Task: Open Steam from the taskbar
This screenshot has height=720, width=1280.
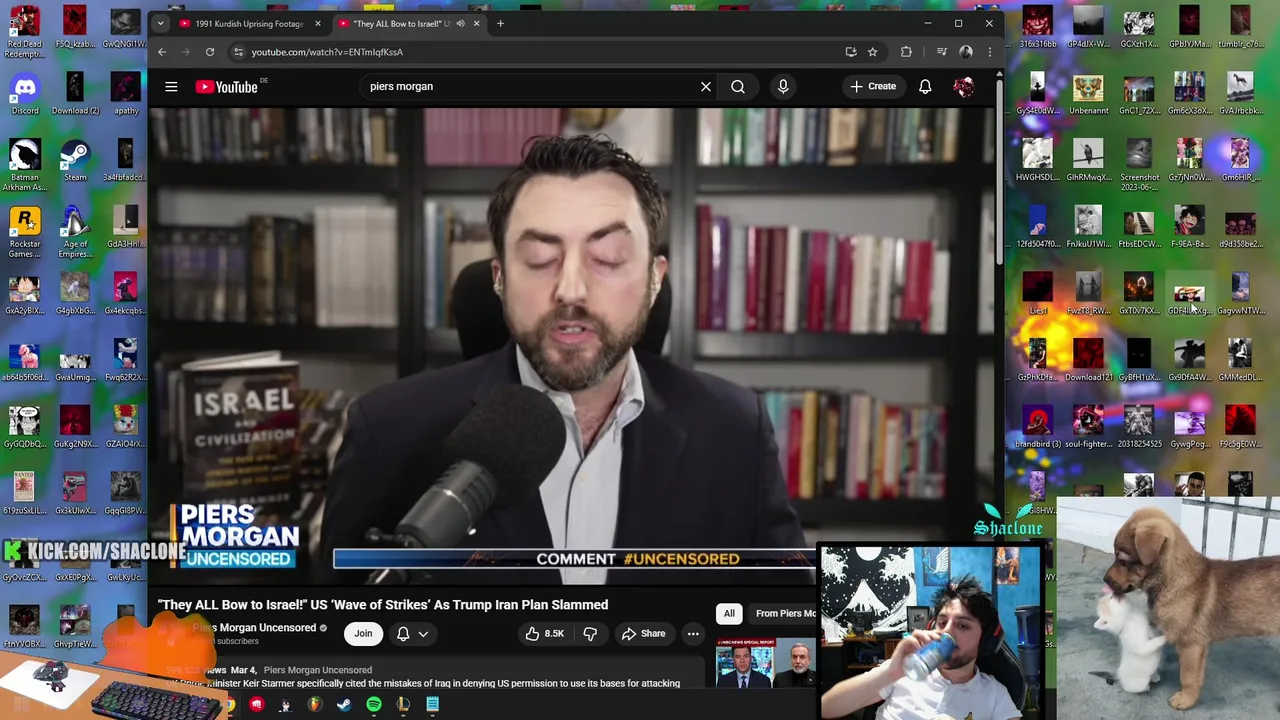Action: click(344, 705)
